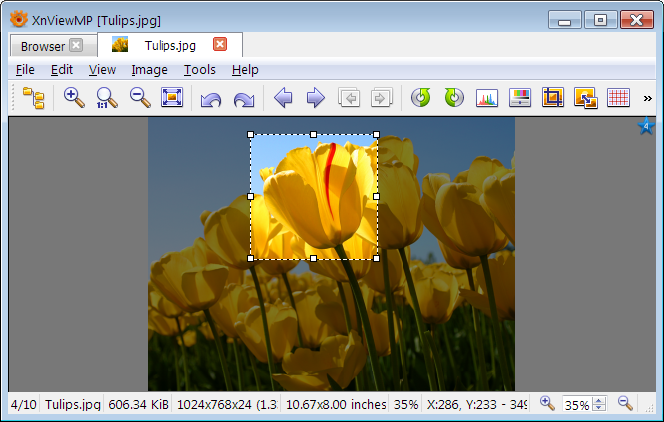Select the Tulips.jpg tab
Viewport: 664px width, 422px height.
tap(170, 45)
